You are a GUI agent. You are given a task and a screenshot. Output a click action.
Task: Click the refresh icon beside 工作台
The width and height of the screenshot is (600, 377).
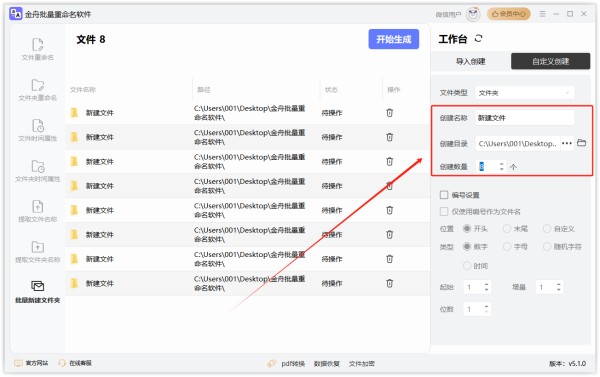[479, 38]
